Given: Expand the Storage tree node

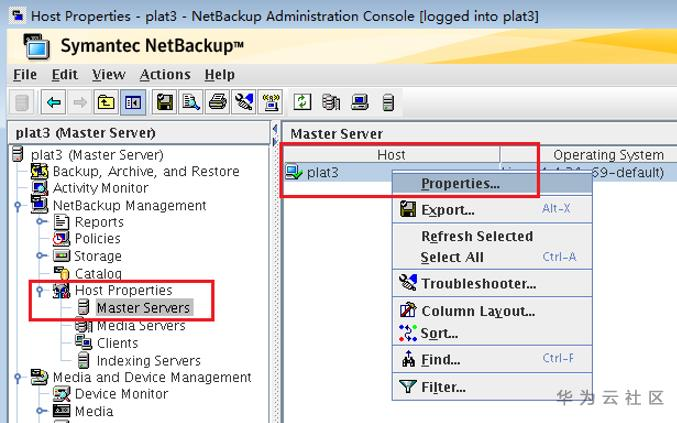Looking at the screenshot, I should (41, 256).
